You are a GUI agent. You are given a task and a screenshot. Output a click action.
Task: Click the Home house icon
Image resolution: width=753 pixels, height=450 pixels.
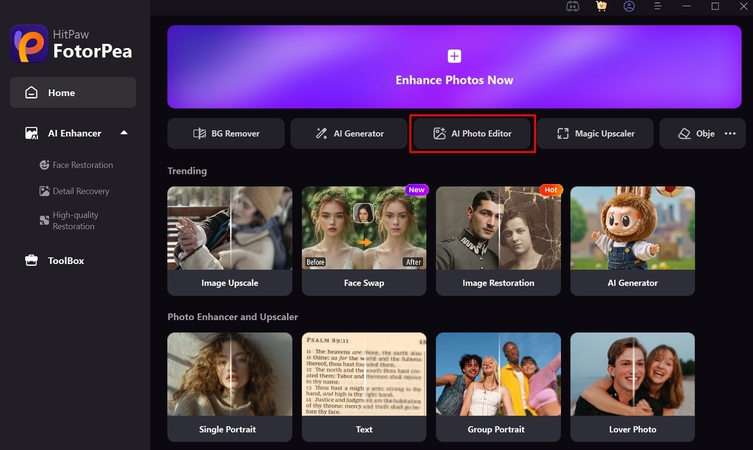coord(31,92)
